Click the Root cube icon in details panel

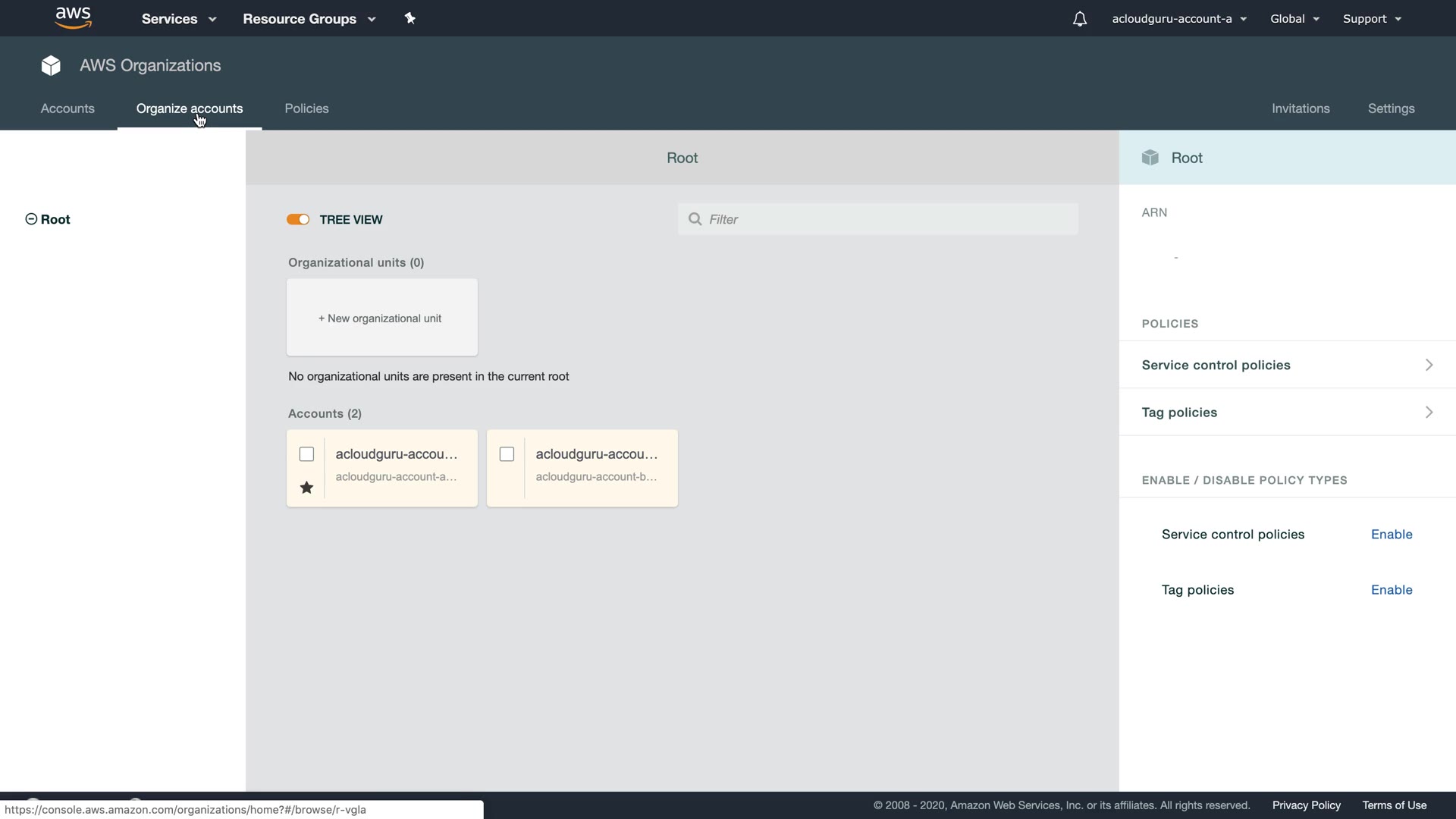(x=1150, y=158)
